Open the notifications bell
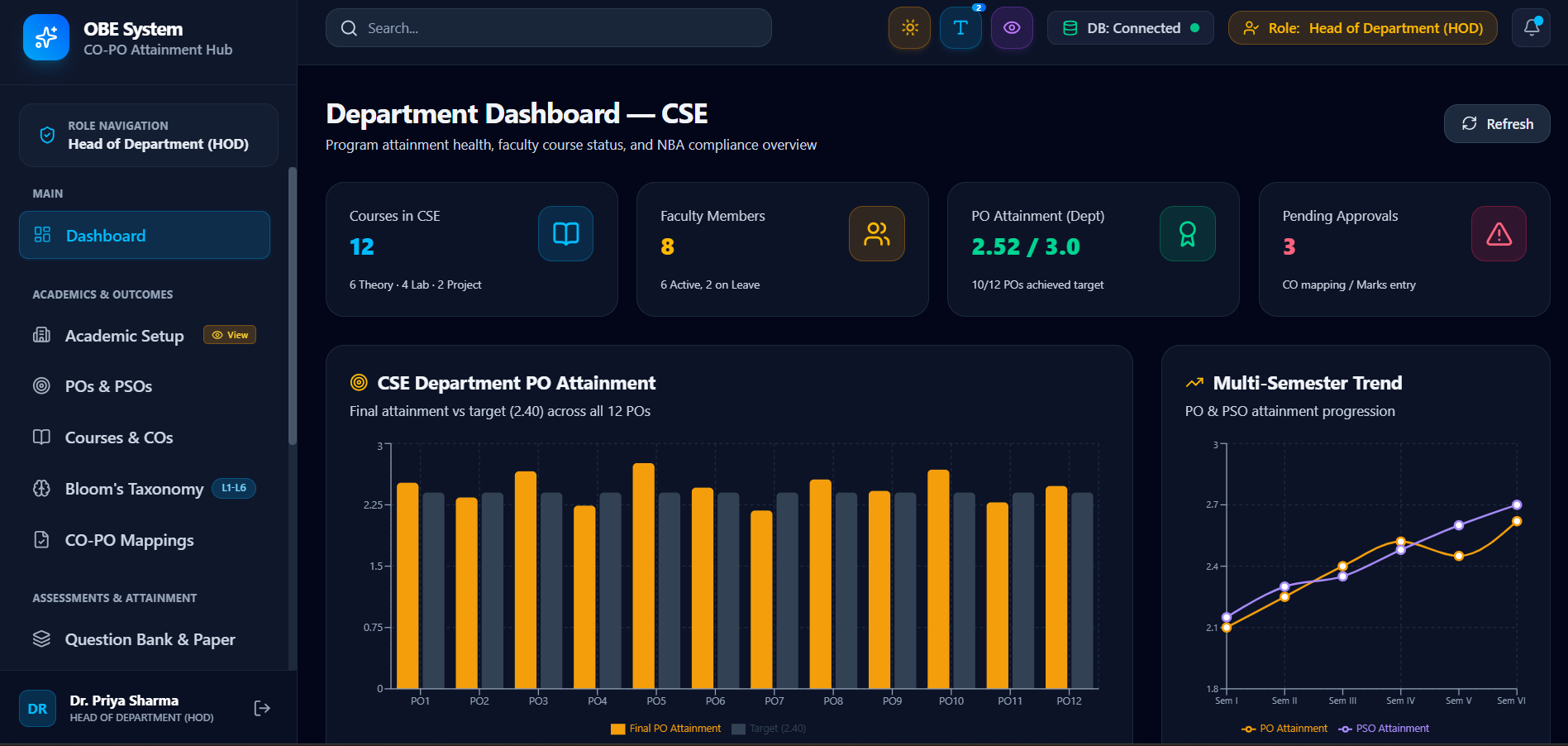This screenshot has height=746, width=1568. click(1531, 28)
